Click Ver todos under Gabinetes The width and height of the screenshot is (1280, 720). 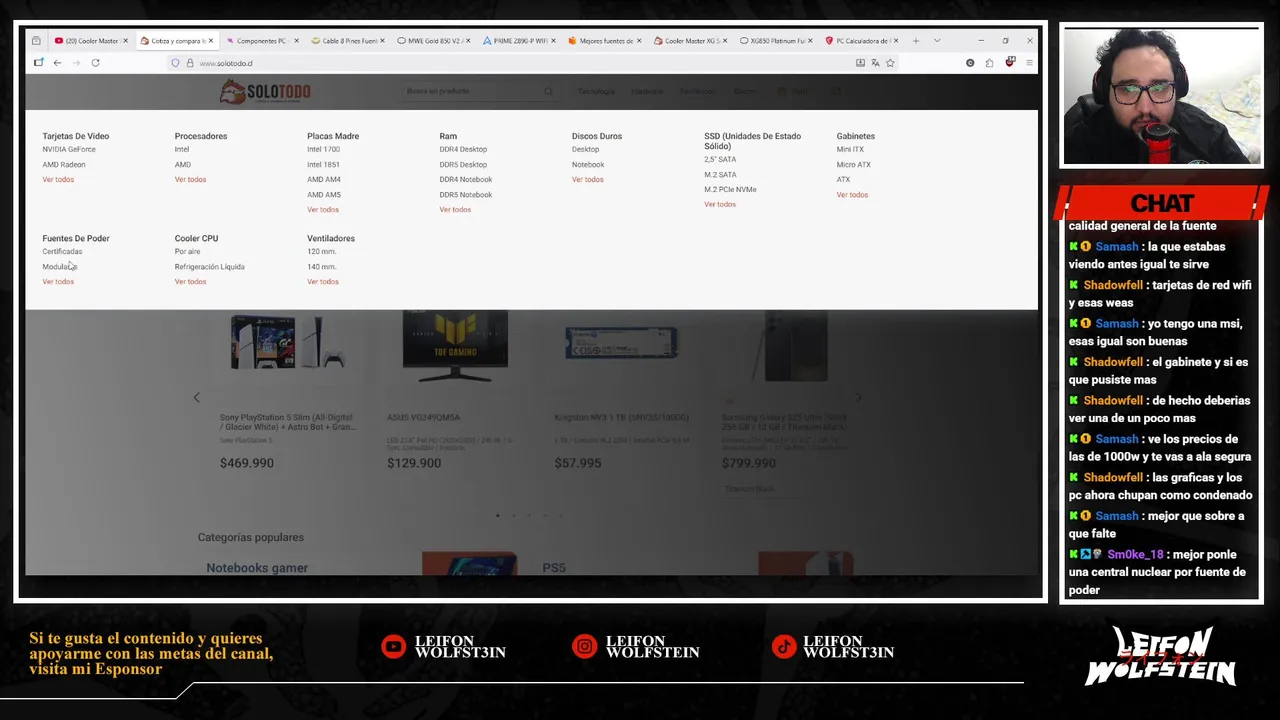pos(852,194)
